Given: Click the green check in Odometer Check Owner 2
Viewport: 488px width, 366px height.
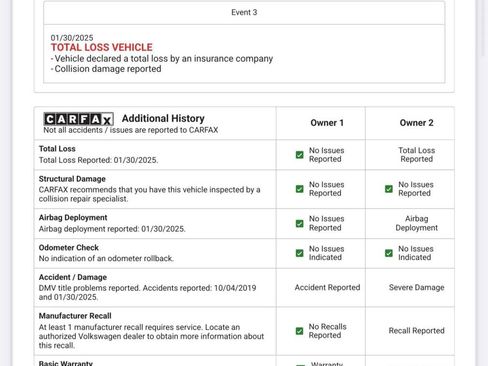Looking at the screenshot, I should point(389,253).
